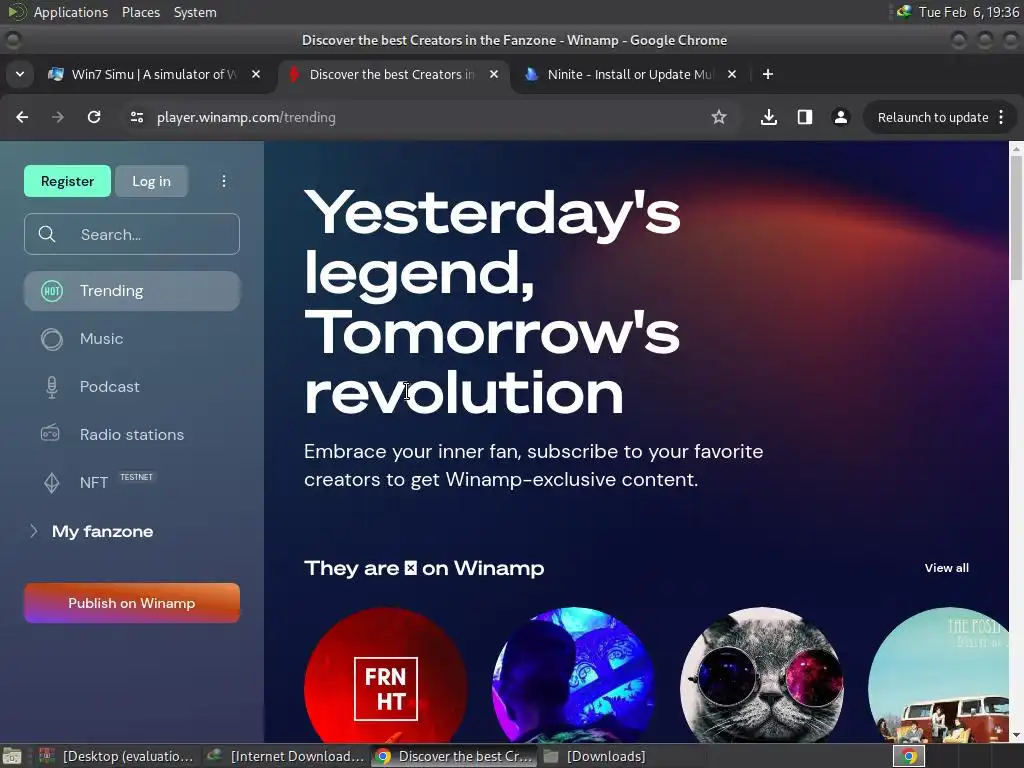Open the System menu

(x=195, y=12)
